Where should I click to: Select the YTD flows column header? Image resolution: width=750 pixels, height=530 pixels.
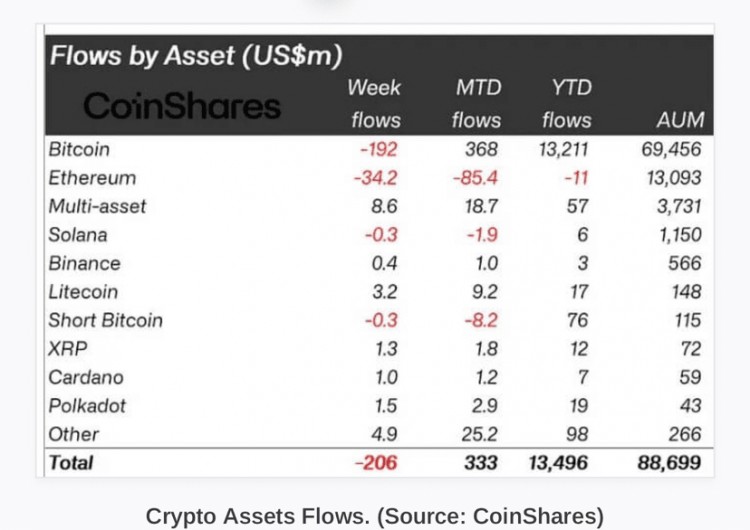point(566,104)
